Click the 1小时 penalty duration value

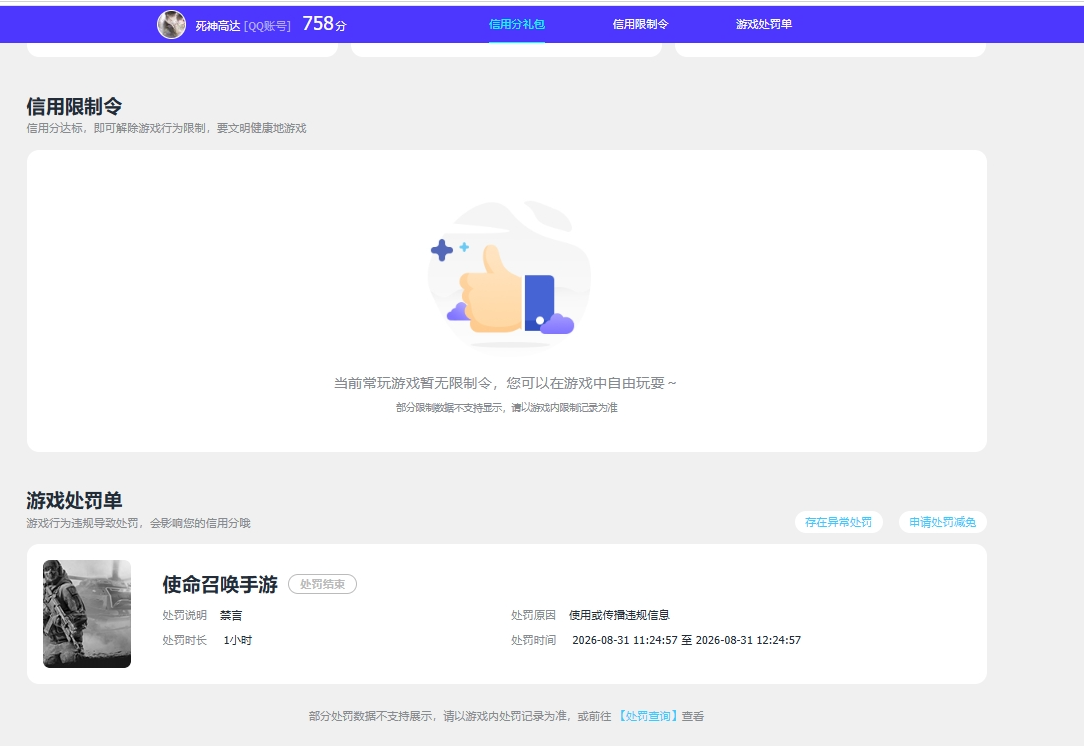[238, 640]
